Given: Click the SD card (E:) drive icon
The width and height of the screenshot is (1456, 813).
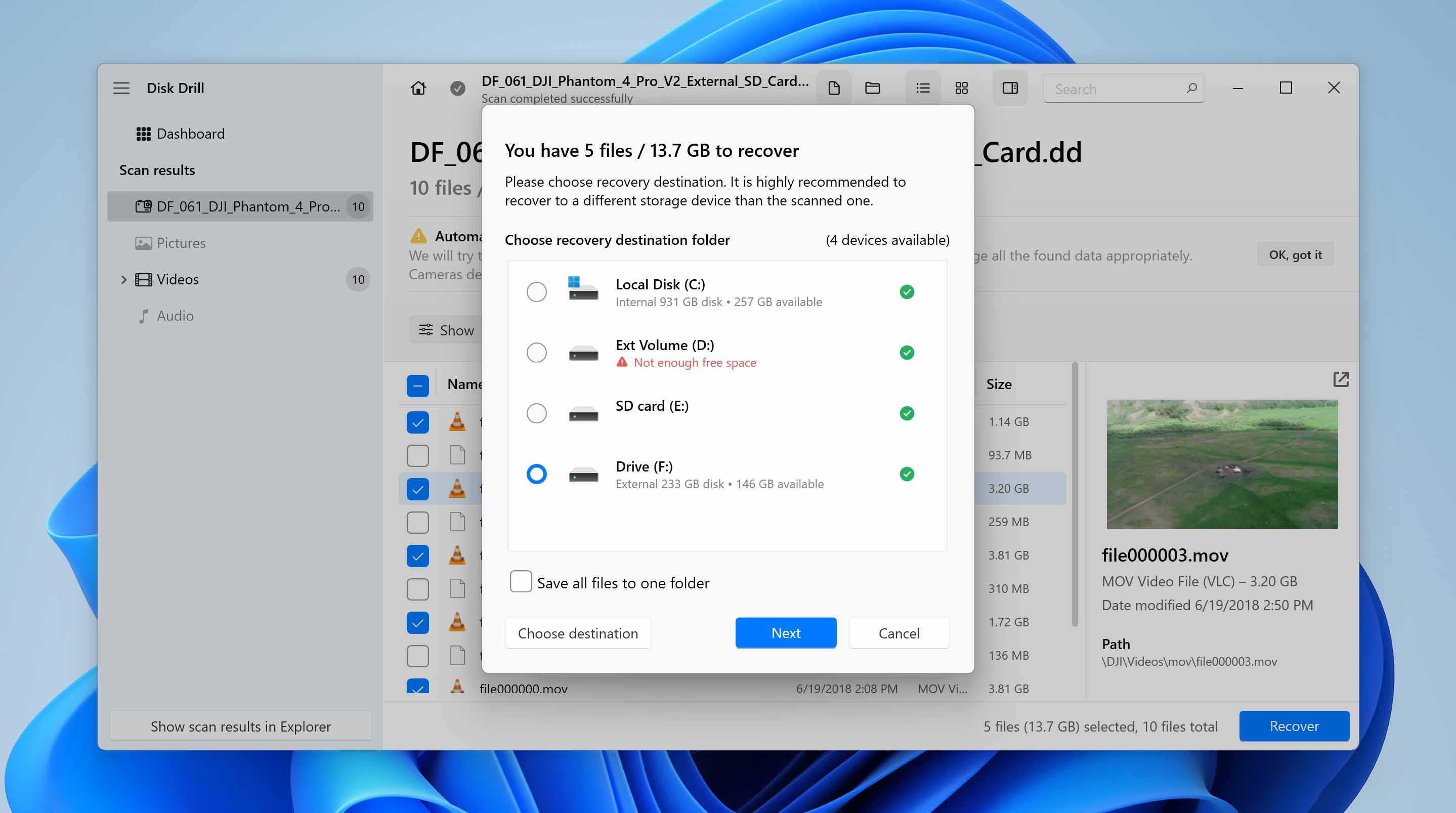Looking at the screenshot, I should click(x=583, y=414).
